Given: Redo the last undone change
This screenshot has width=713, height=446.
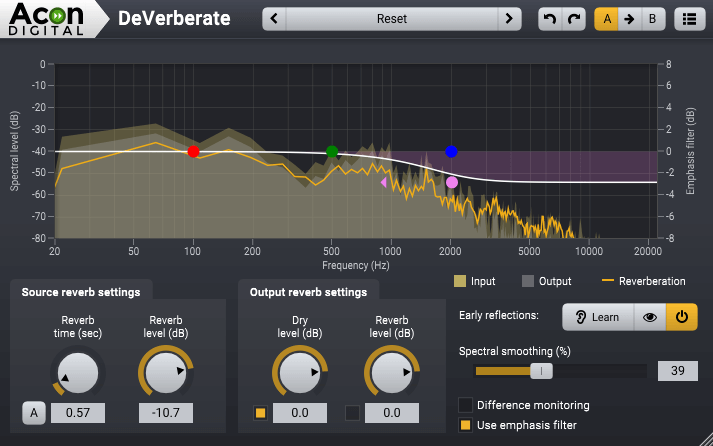Looking at the screenshot, I should click(x=574, y=19).
